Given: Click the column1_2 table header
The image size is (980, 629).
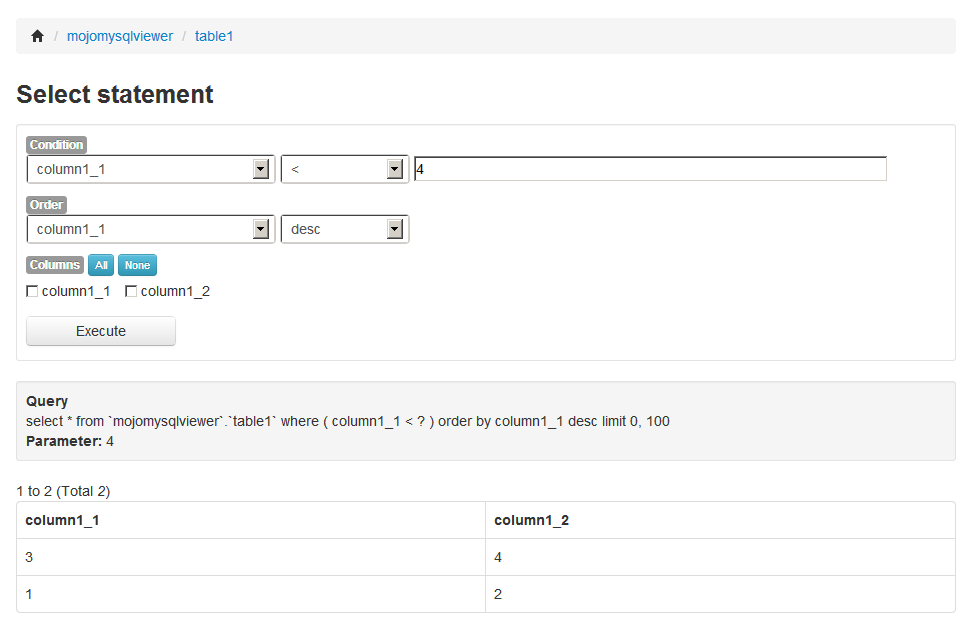Looking at the screenshot, I should click(x=531, y=520).
